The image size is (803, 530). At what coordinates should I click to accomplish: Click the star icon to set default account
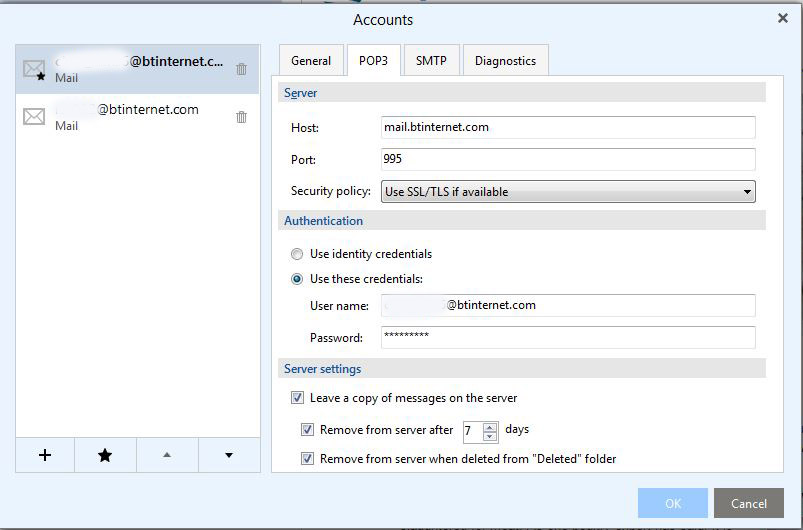tap(105, 455)
